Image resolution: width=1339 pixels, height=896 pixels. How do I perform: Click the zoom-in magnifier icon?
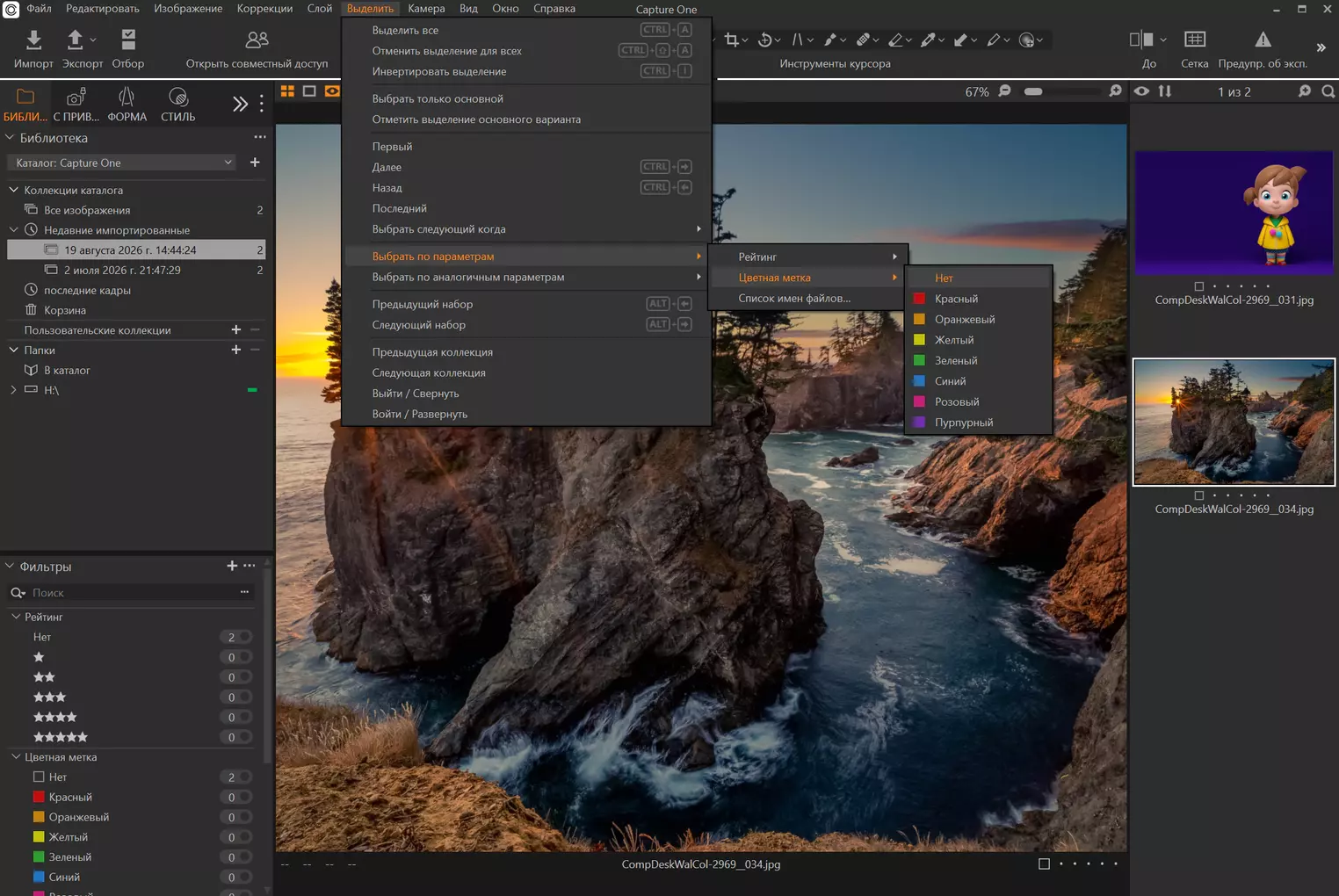1116,91
